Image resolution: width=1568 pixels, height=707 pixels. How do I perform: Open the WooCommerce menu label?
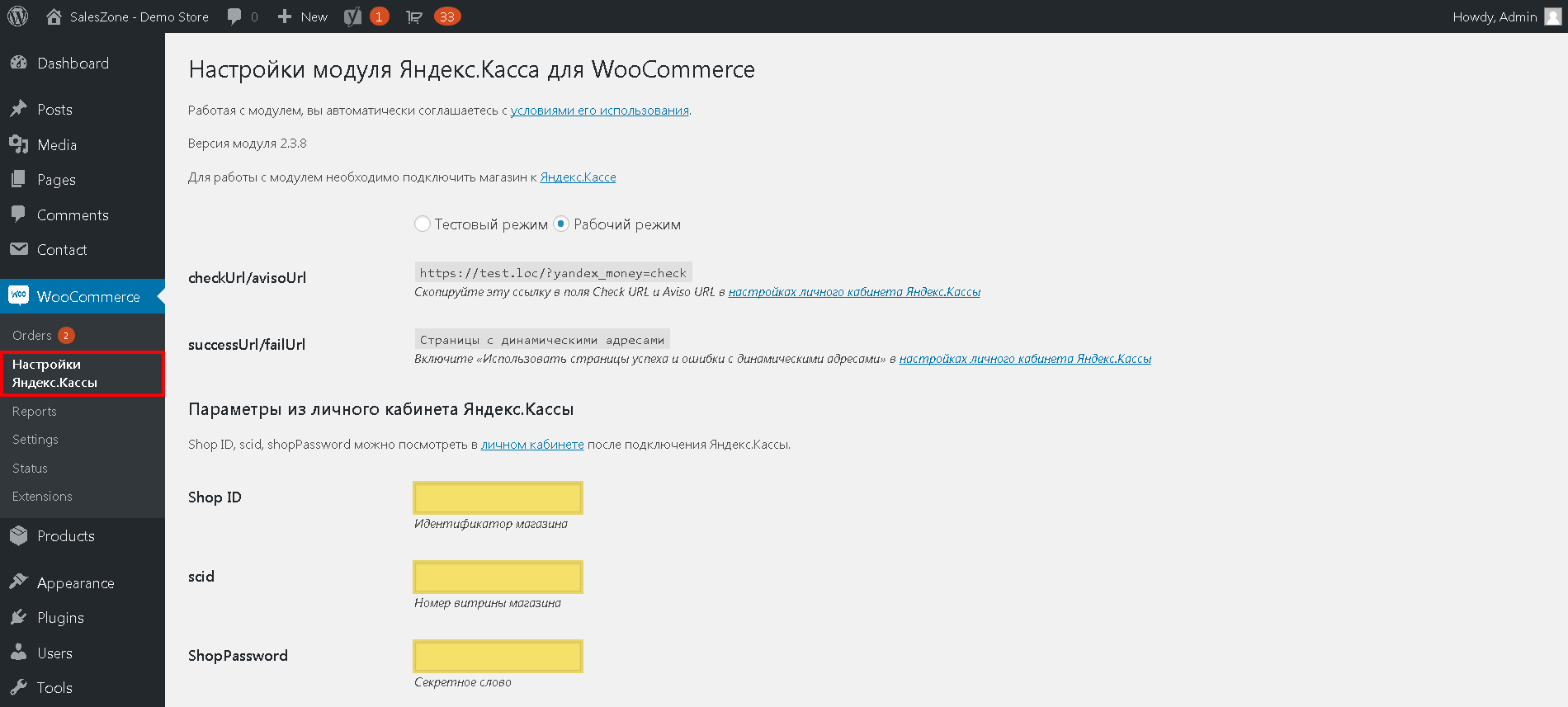[x=88, y=296]
